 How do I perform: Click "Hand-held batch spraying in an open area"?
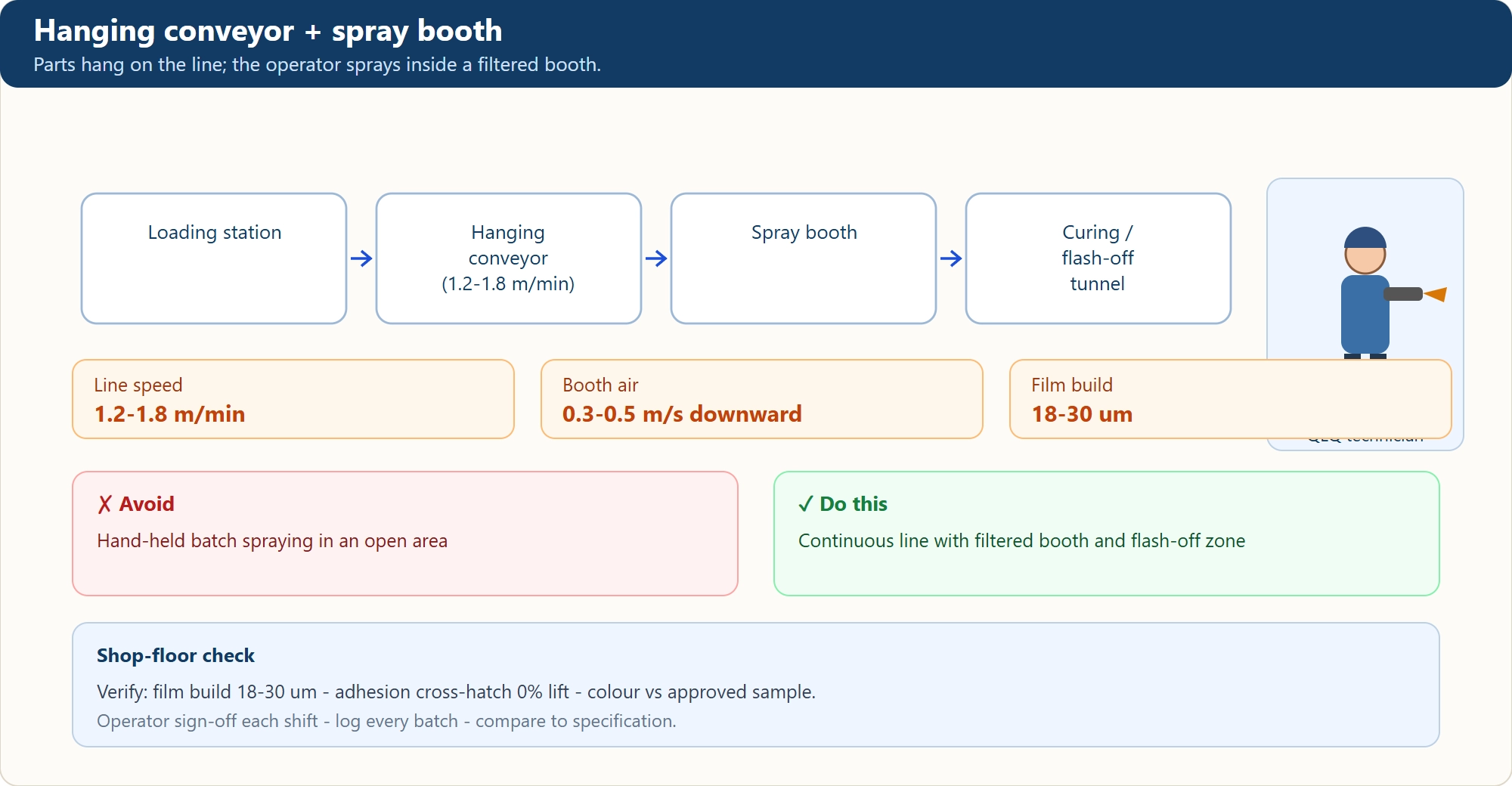[x=272, y=541]
